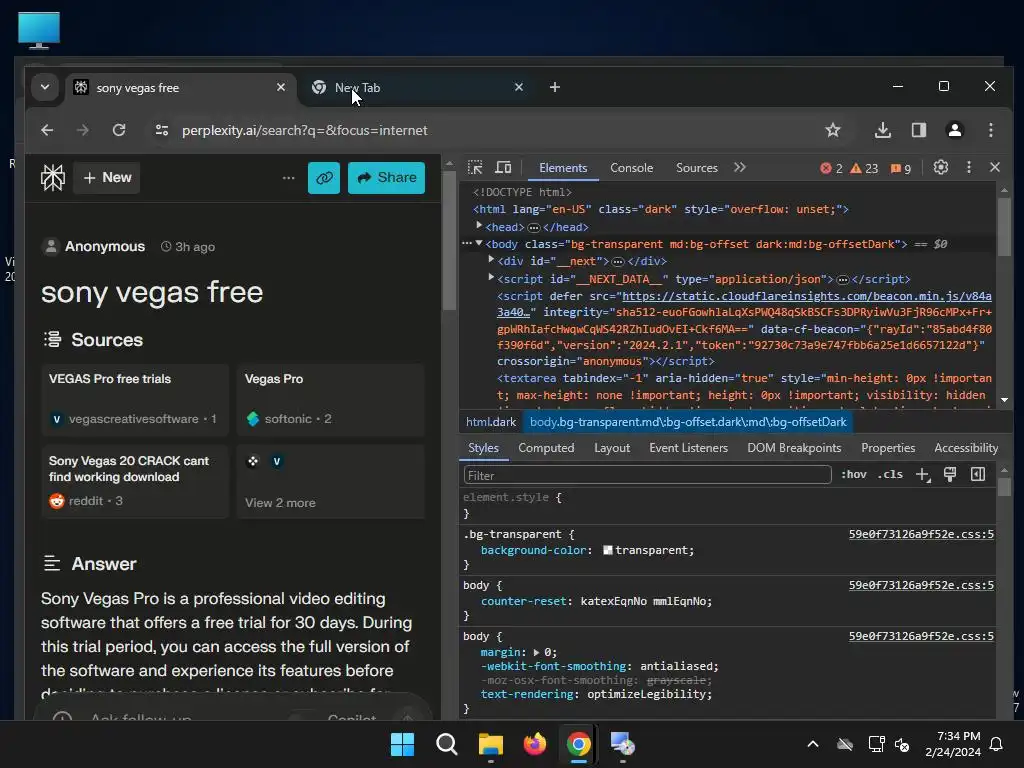Toggle the DevTools inspect element picker

[x=475, y=168]
